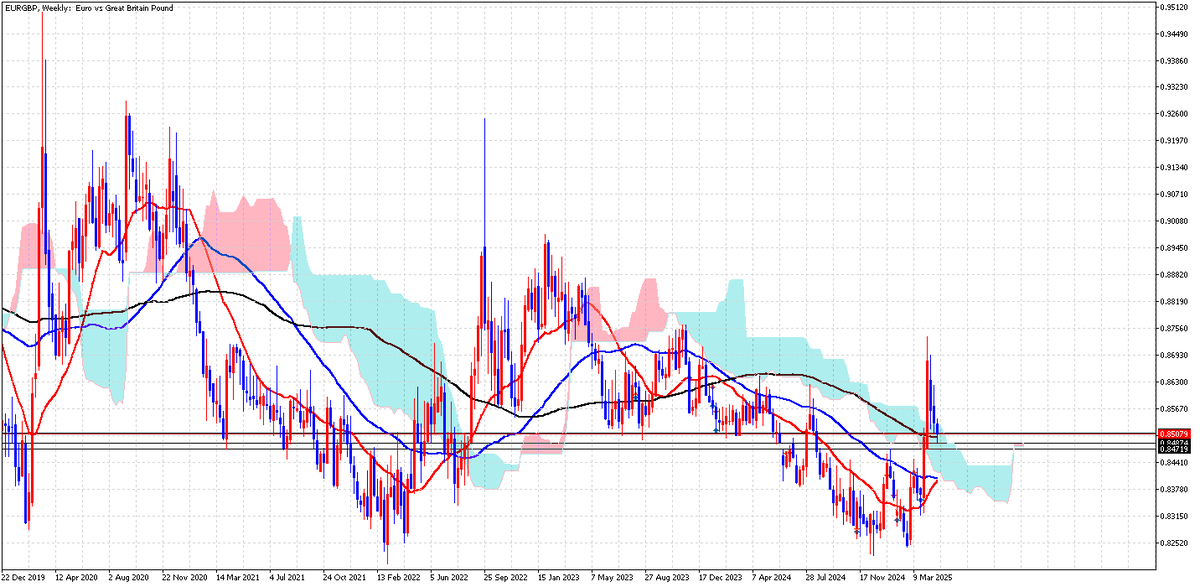This screenshot has height=587, width=1200.
Task: Click the date label '17 Dec 2023'
Action: (x=719, y=578)
